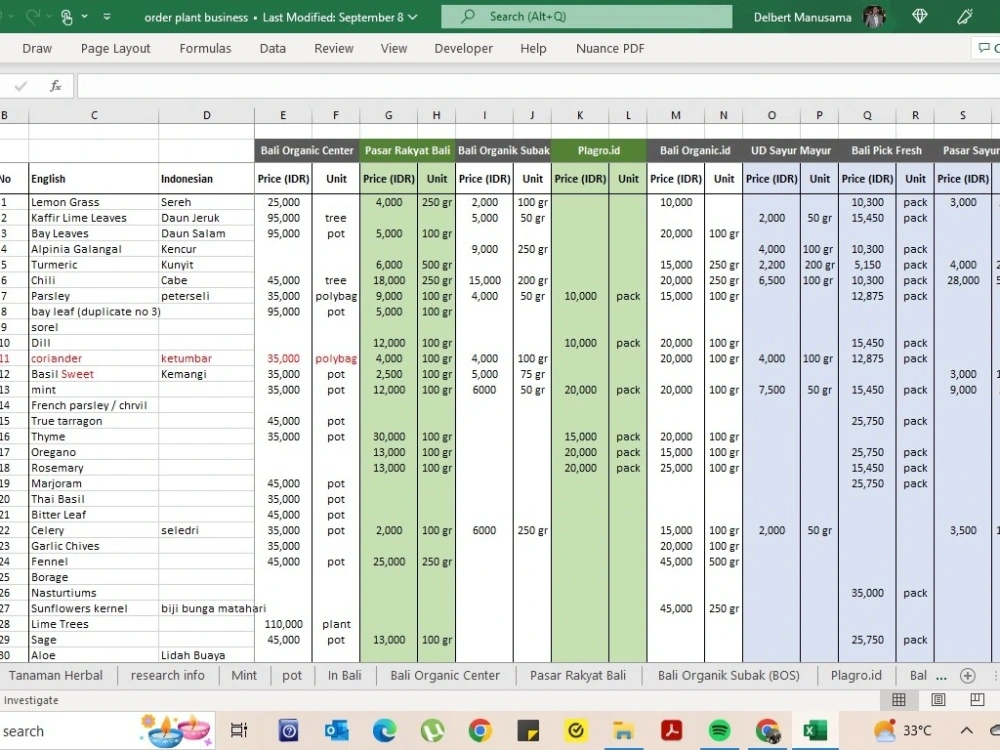Click the Bali Pick Fresh header cell

point(886,151)
